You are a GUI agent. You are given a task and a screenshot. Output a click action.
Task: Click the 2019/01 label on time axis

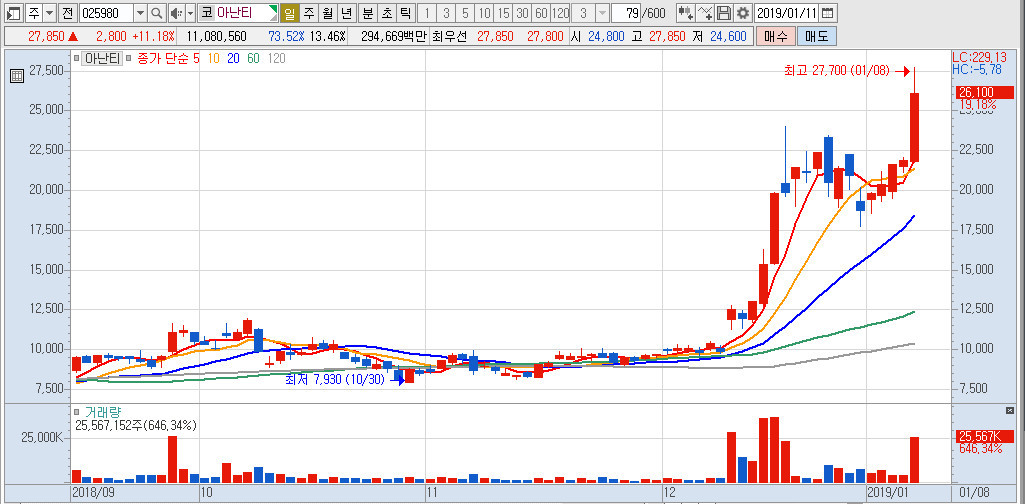tap(887, 491)
